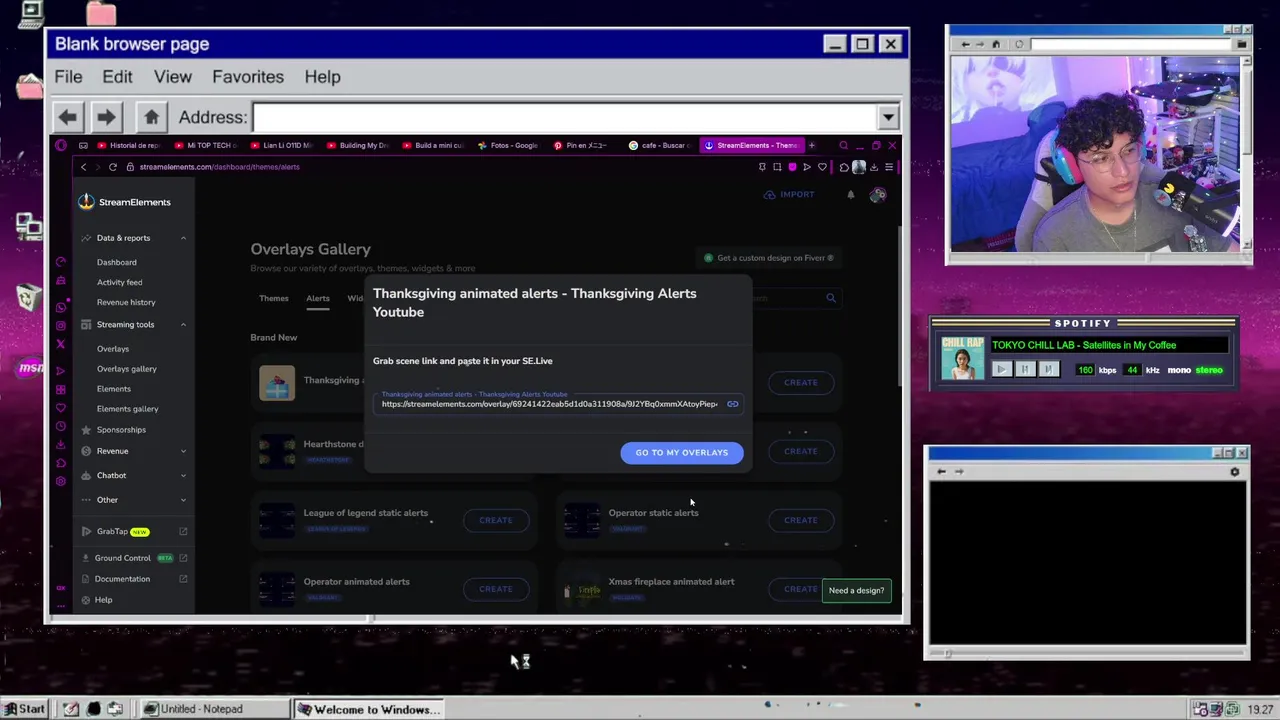
Task: Switch to the Building My Dream browser tab
Action: pyautogui.click(x=356, y=145)
